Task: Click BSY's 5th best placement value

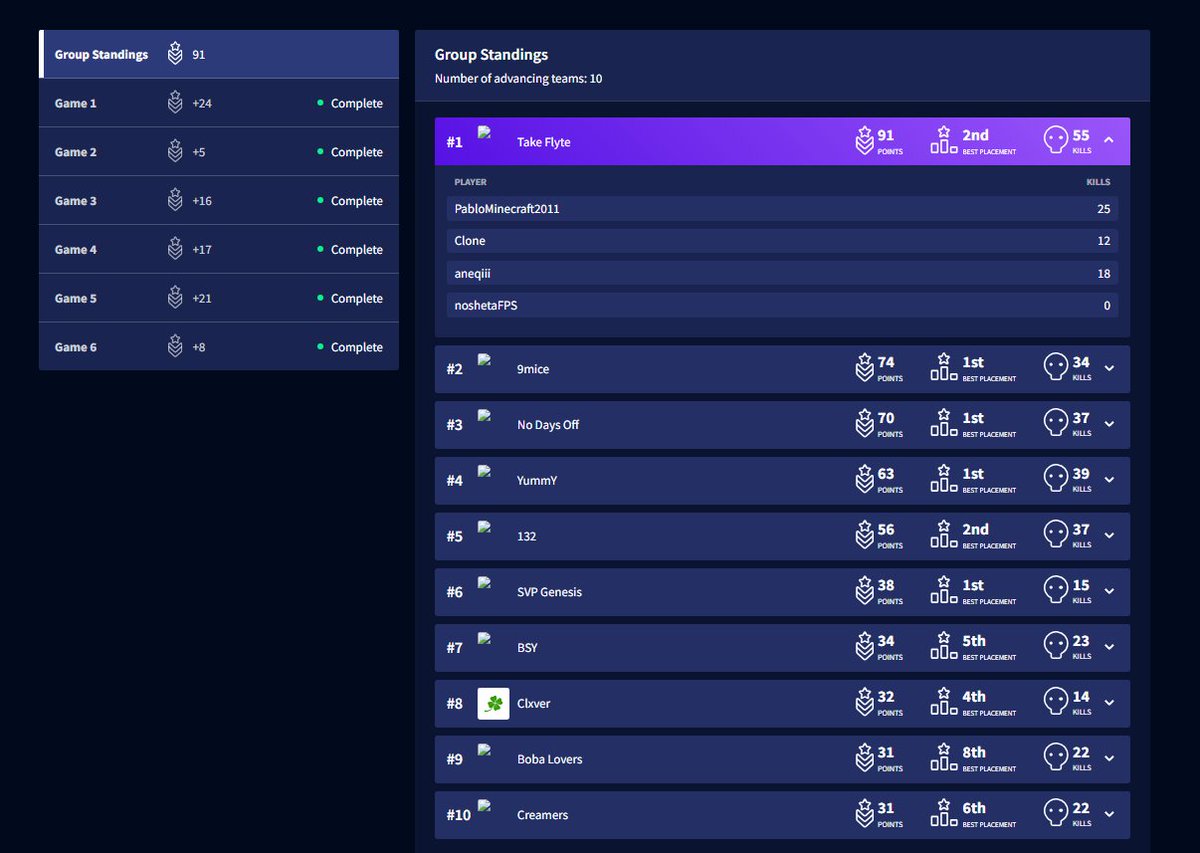Action: point(974,641)
